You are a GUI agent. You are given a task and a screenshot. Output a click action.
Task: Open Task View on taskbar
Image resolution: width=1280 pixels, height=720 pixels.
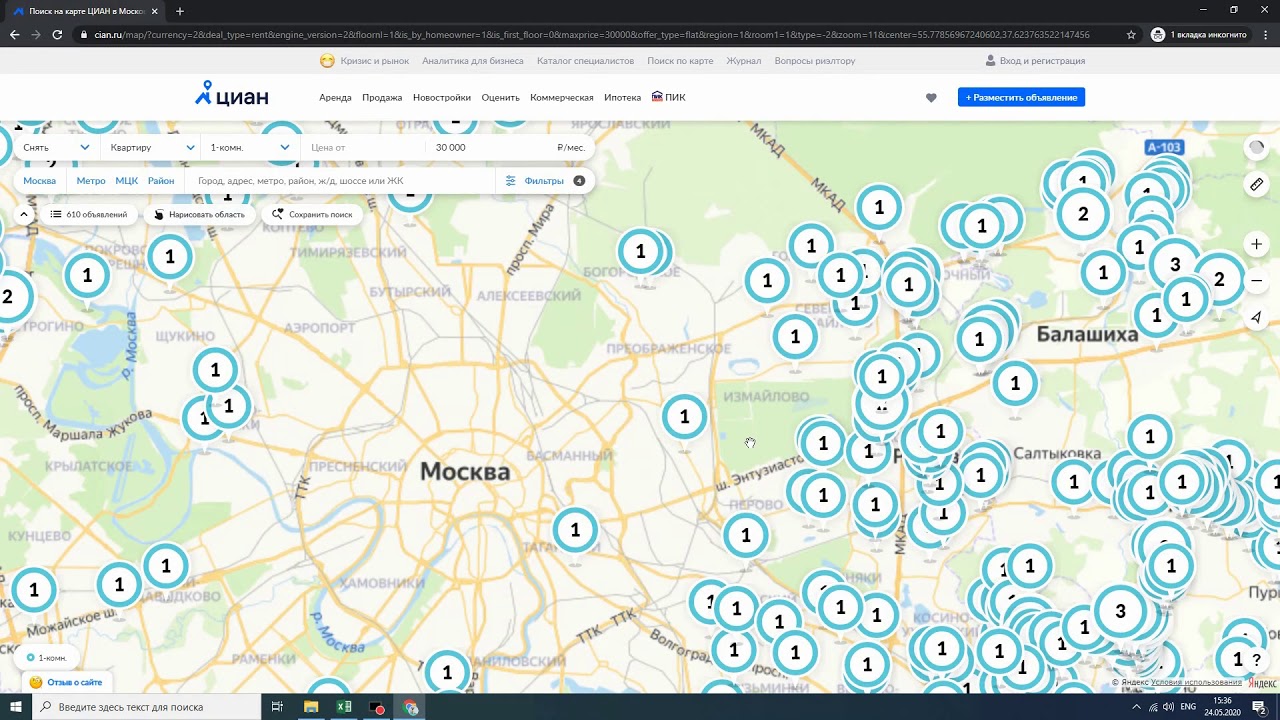click(x=277, y=707)
